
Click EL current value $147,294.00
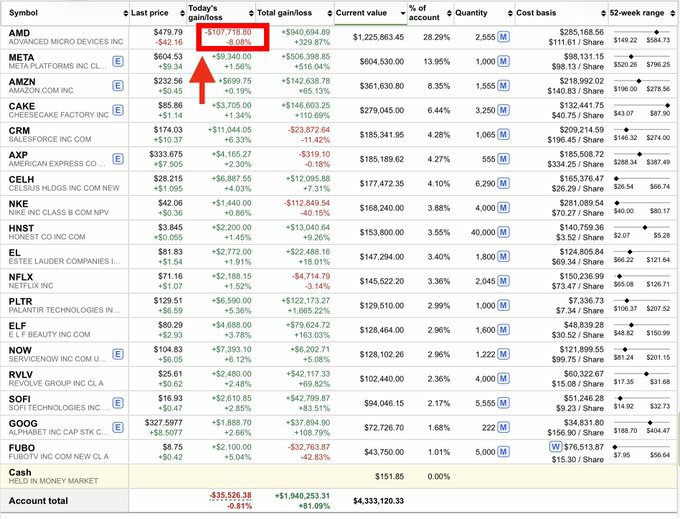382,257
